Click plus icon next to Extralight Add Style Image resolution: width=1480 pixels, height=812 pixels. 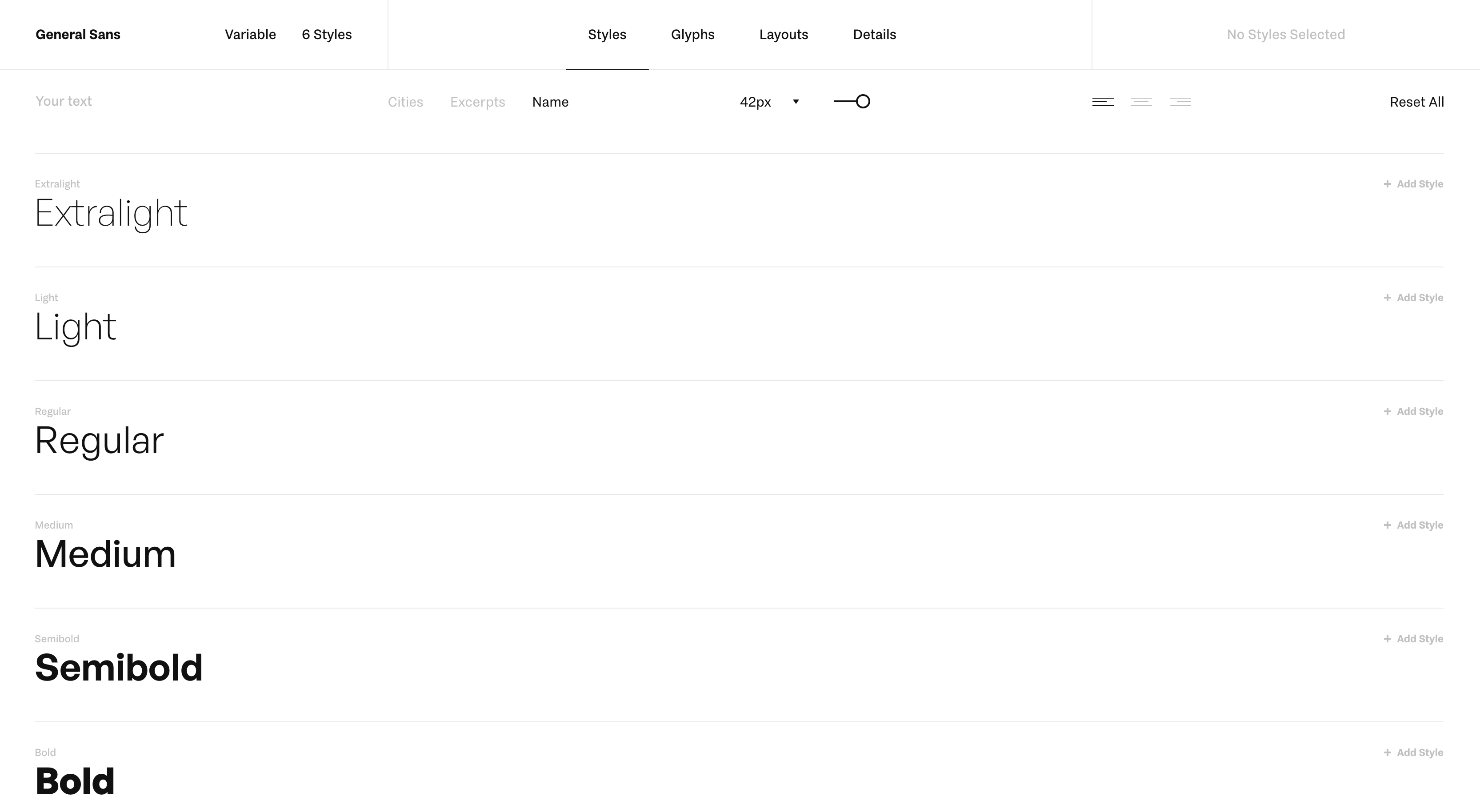[1387, 184]
